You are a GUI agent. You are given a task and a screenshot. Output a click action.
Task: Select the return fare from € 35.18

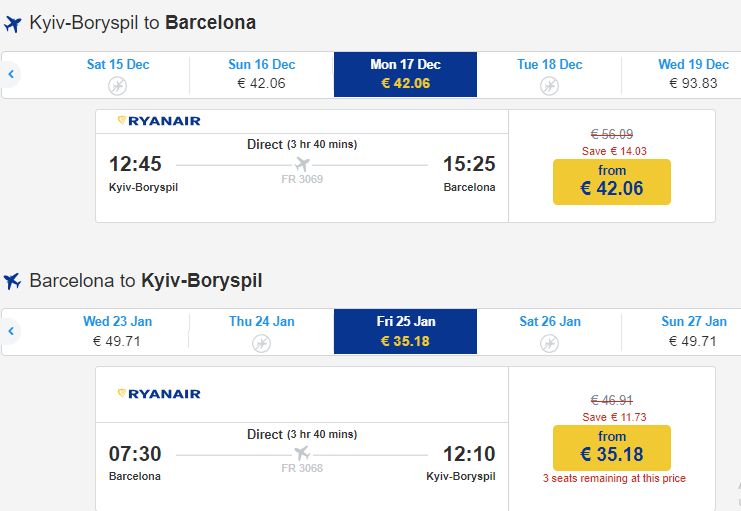611,447
